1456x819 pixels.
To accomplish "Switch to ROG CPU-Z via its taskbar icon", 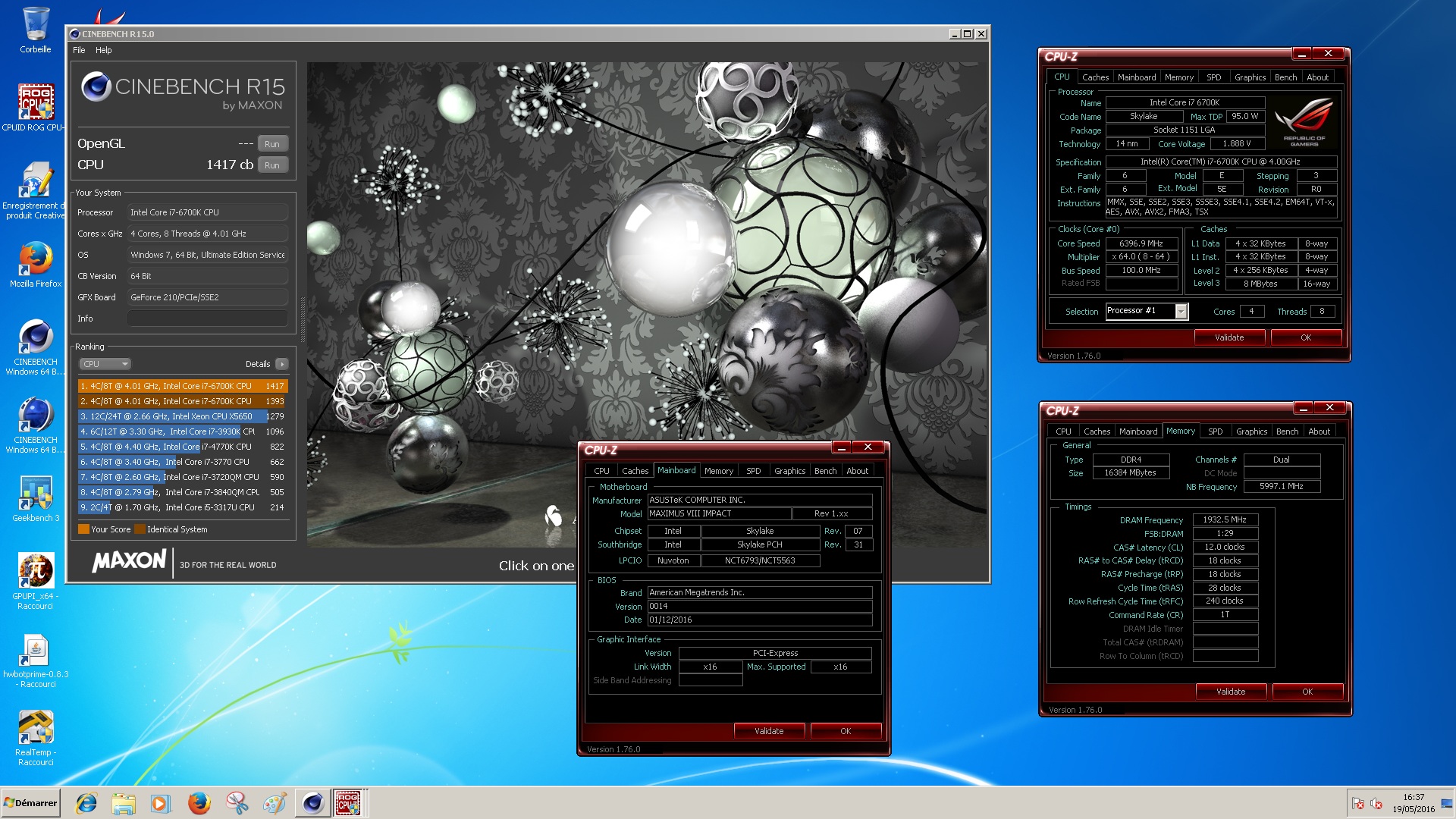I will click(x=349, y=803).
